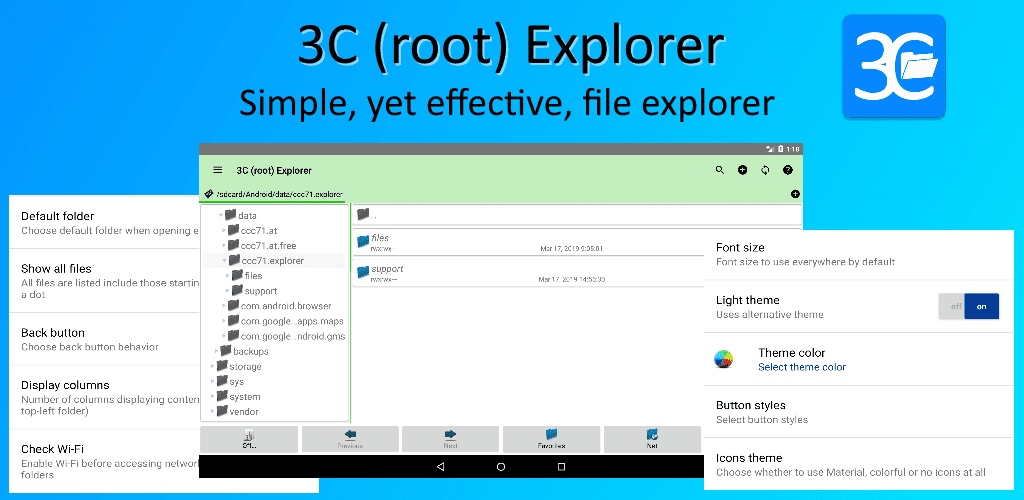Click the blue 'files' folder icon in list
Screen dimensions: 1024x500
click(363, 242)
